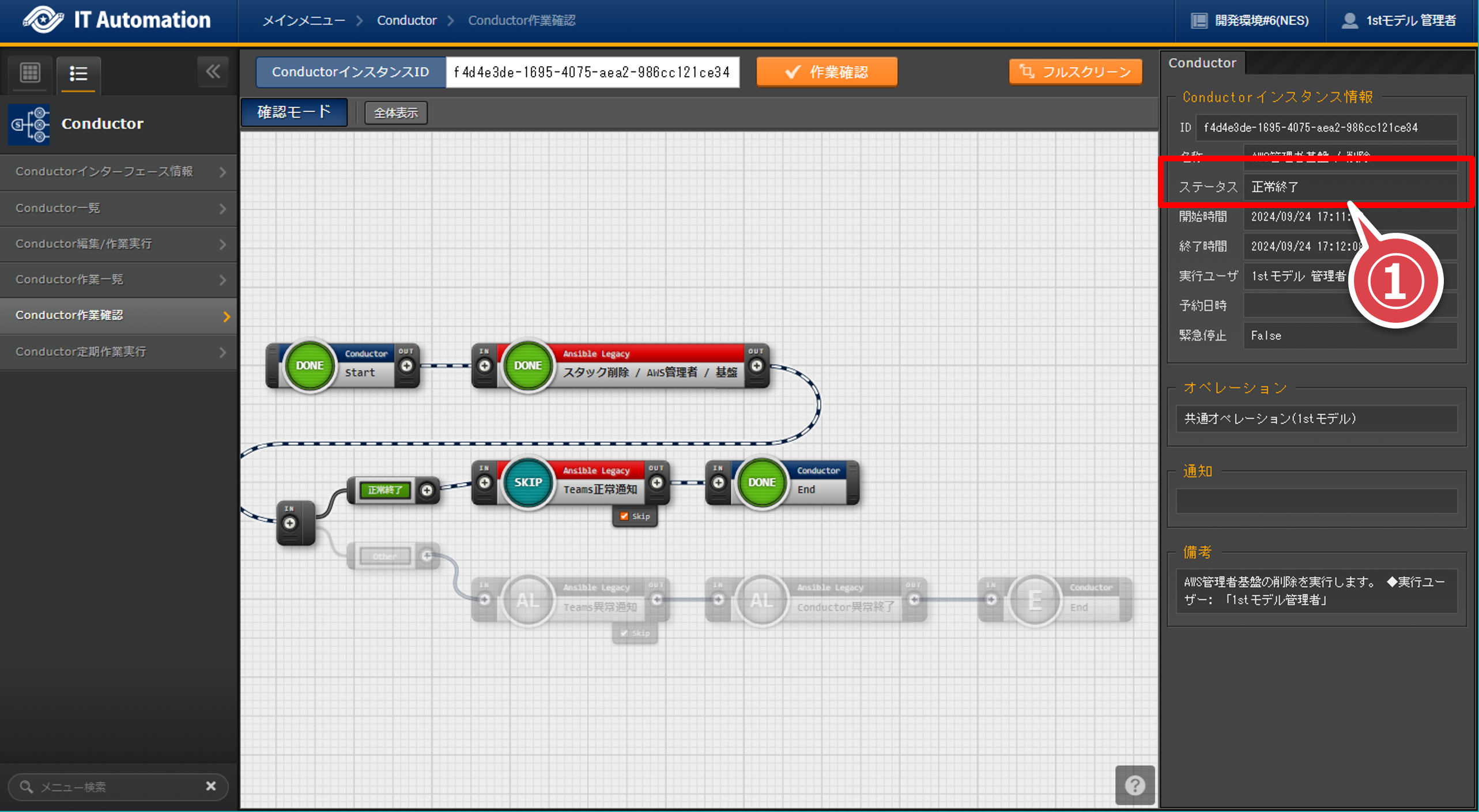Screen dimensions: 1479x812
Task: Collapse the sidebar with double-chevron icon
Action: (x=213, y=72)
